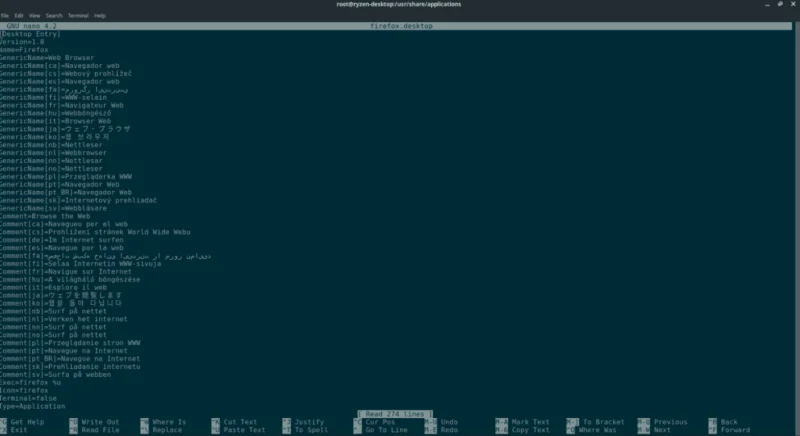800x436 pixels.
Task: Click the Exit shortcut label
Action: (x=19, y=430)
